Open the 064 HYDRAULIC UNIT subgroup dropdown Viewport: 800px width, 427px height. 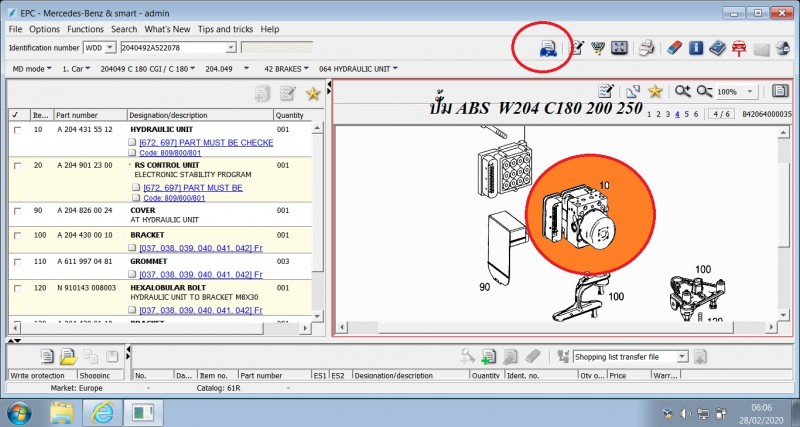[358, 68]
